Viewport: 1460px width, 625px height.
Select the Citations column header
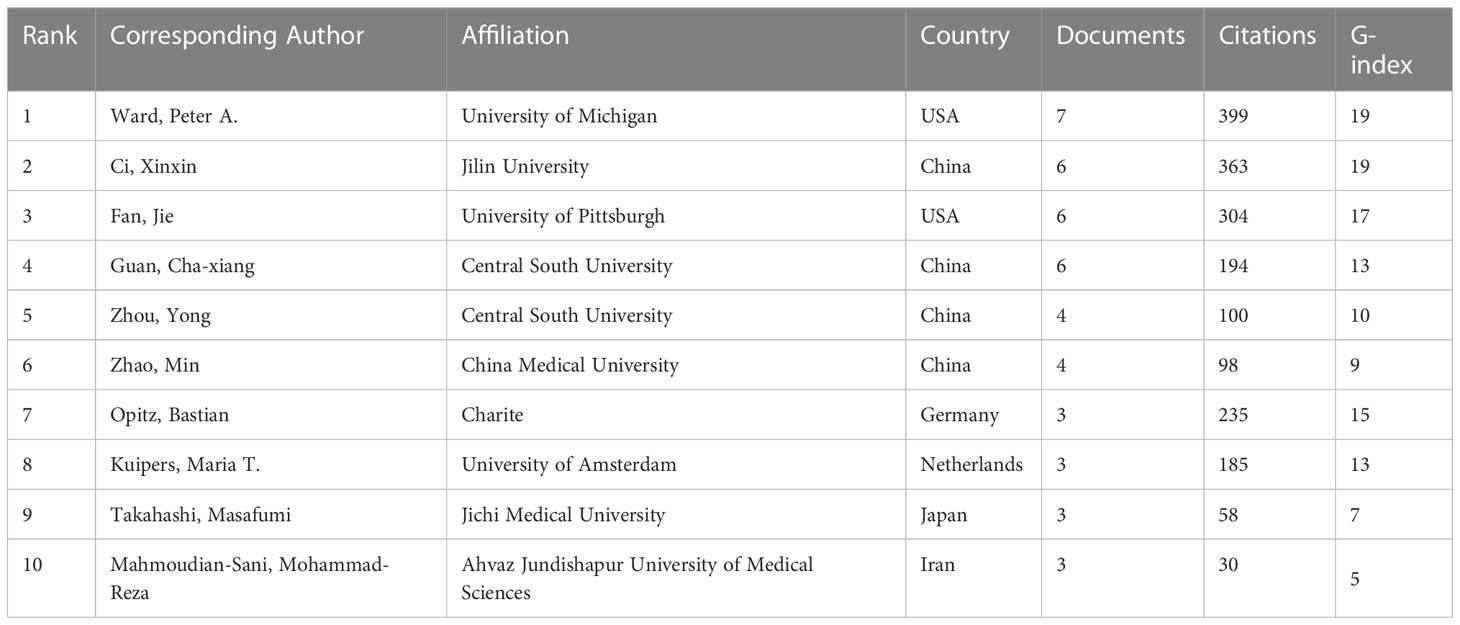[x=1267, y=36]
